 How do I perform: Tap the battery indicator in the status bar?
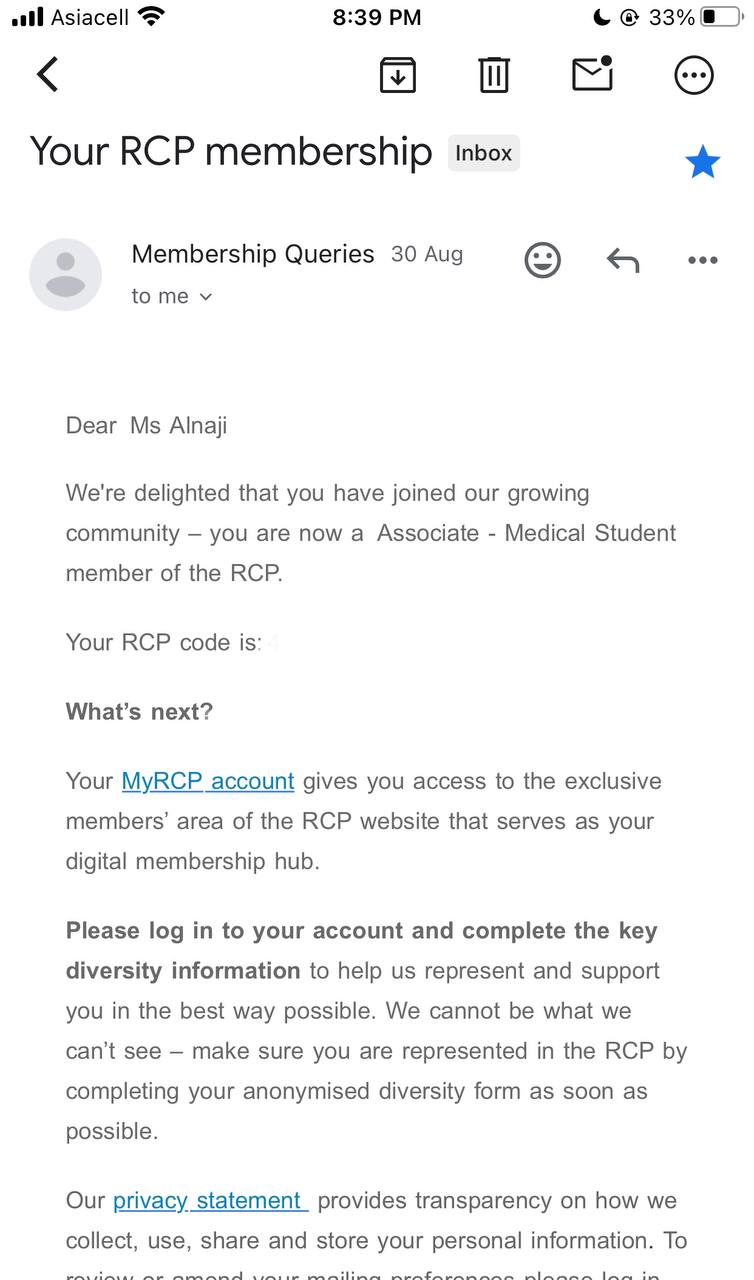coord(721,17)
